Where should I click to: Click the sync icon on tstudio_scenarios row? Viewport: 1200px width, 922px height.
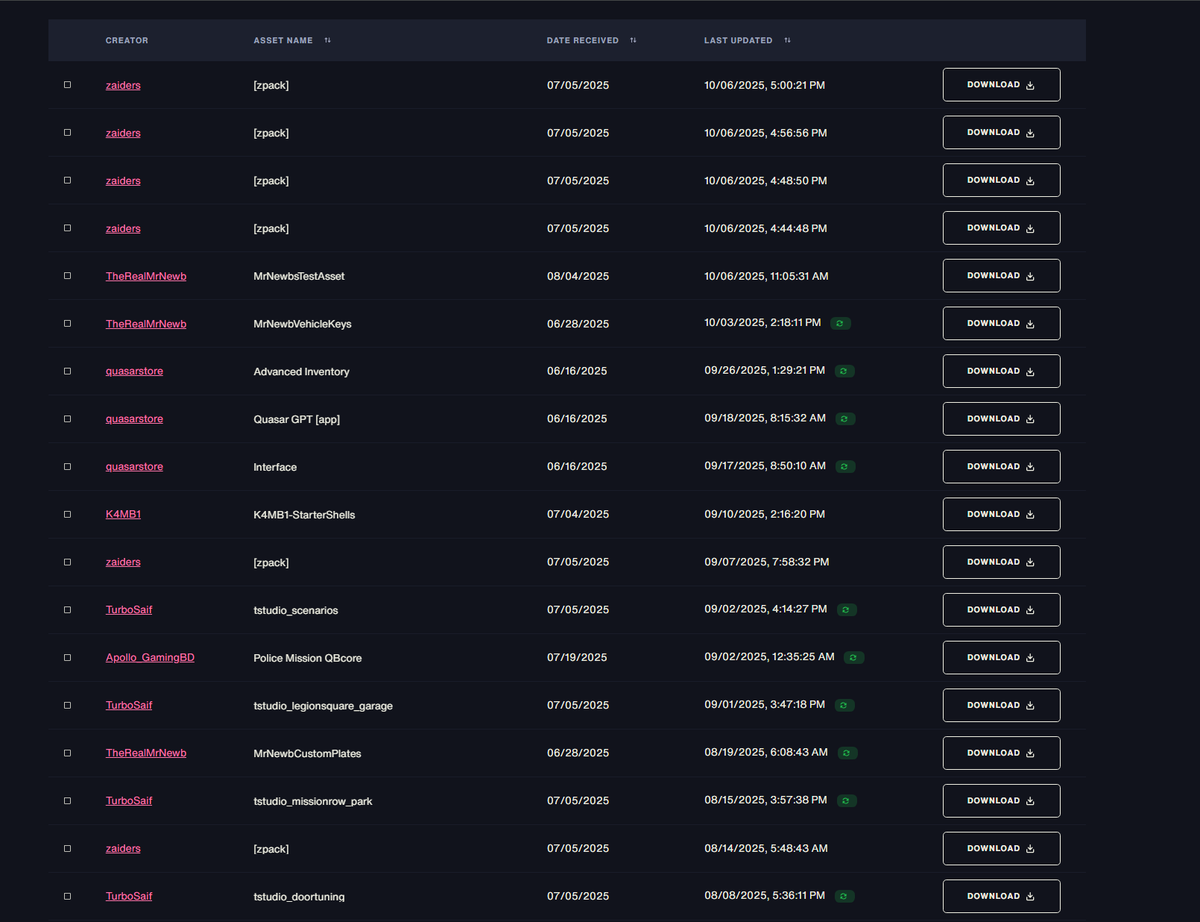pos(846,609)
